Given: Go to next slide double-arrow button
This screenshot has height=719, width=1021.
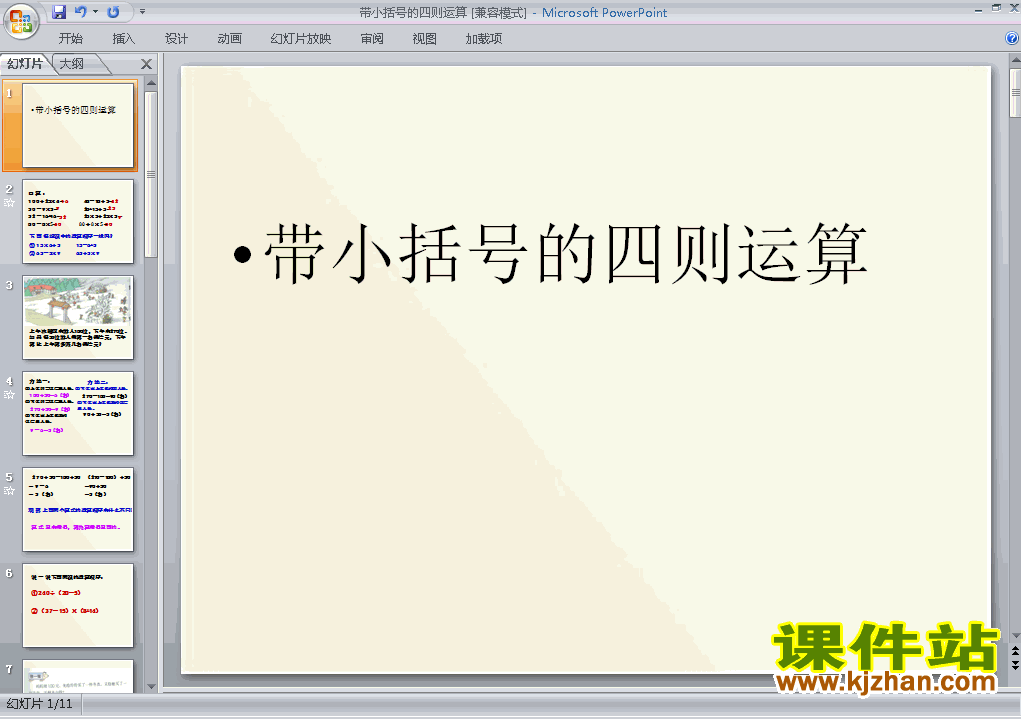Looking at the screenshot, I should [x=1014, y=664].
